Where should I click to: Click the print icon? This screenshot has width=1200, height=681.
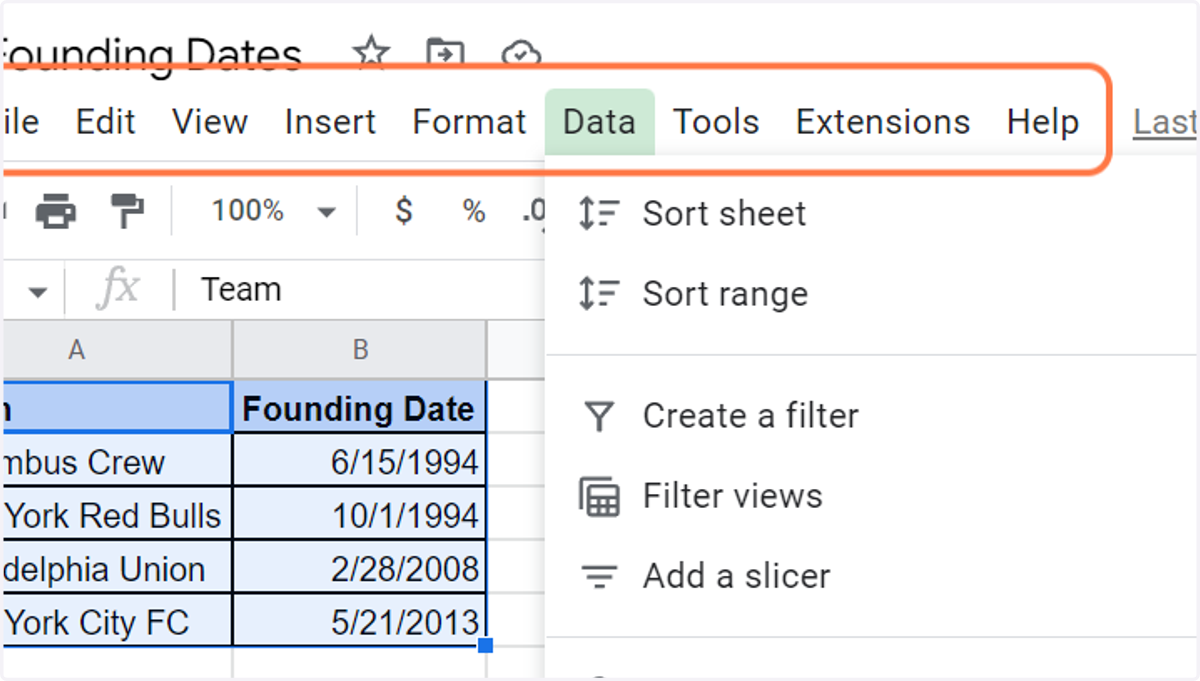click(x=56, y=211)
